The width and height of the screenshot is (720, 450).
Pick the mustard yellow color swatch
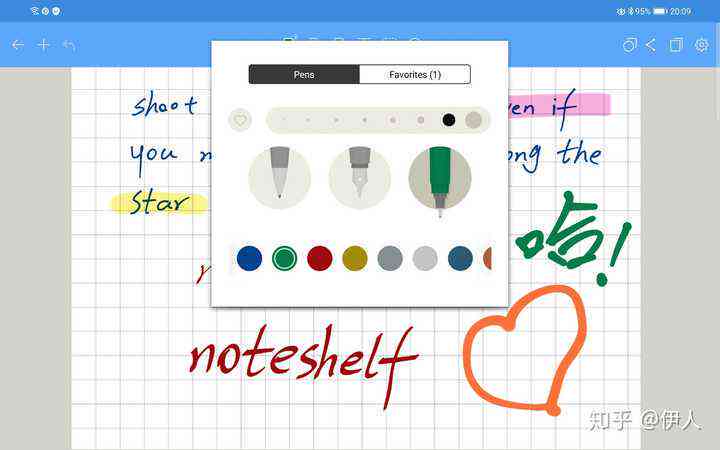pos(355,258)
